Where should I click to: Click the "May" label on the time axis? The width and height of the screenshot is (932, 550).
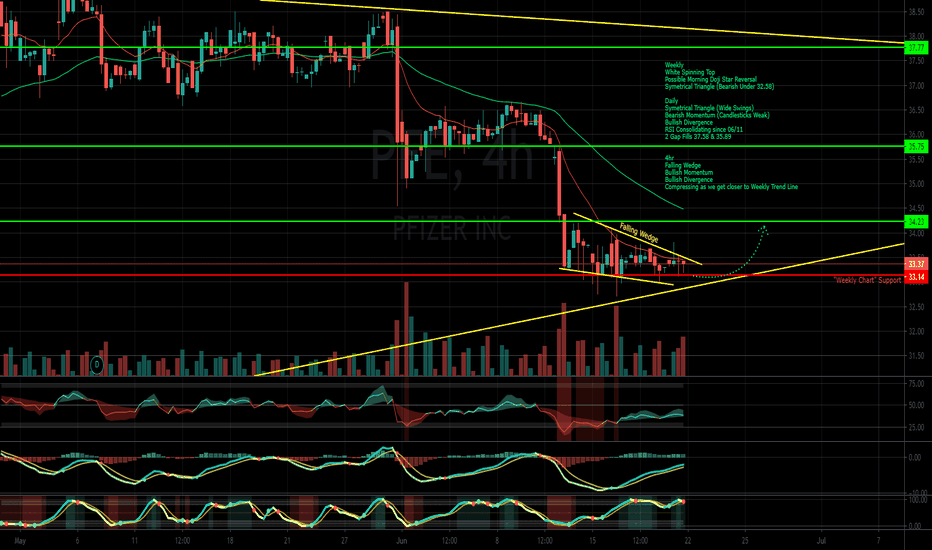click(20, 541)
